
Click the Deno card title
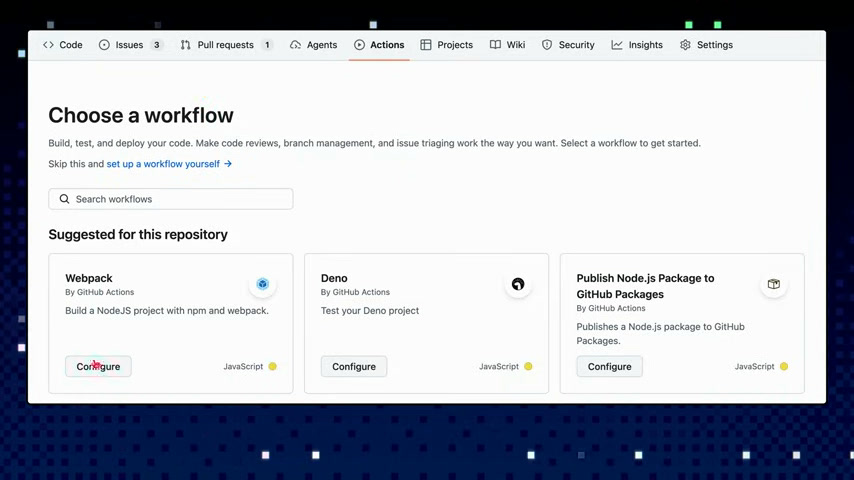coord(334,278)
